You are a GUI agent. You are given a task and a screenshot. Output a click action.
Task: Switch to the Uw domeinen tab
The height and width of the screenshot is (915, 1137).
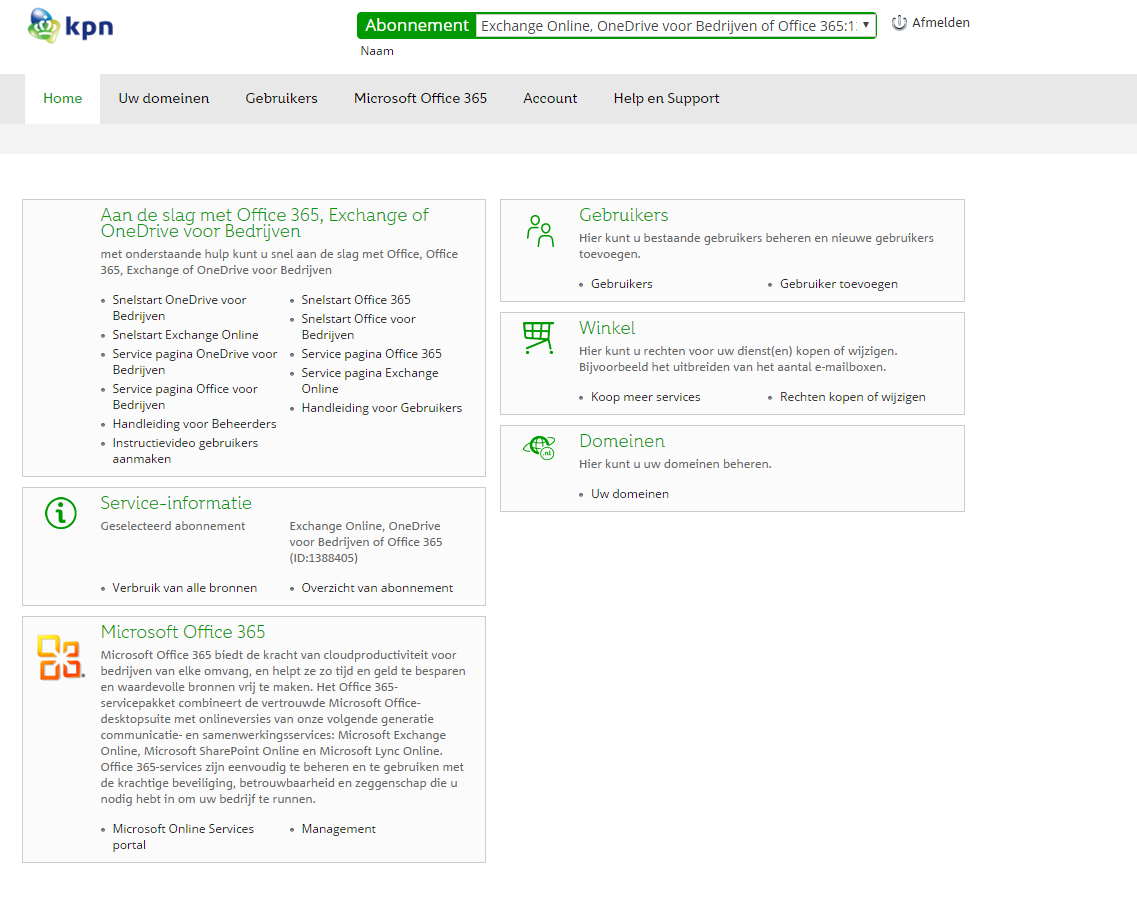(x=163, y=98)
